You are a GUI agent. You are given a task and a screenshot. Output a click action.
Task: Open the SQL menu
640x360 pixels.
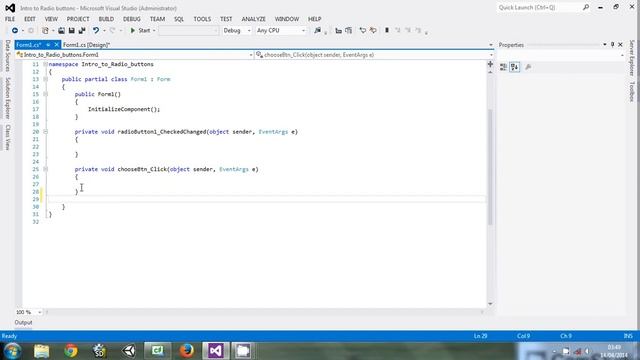point(179,19)
